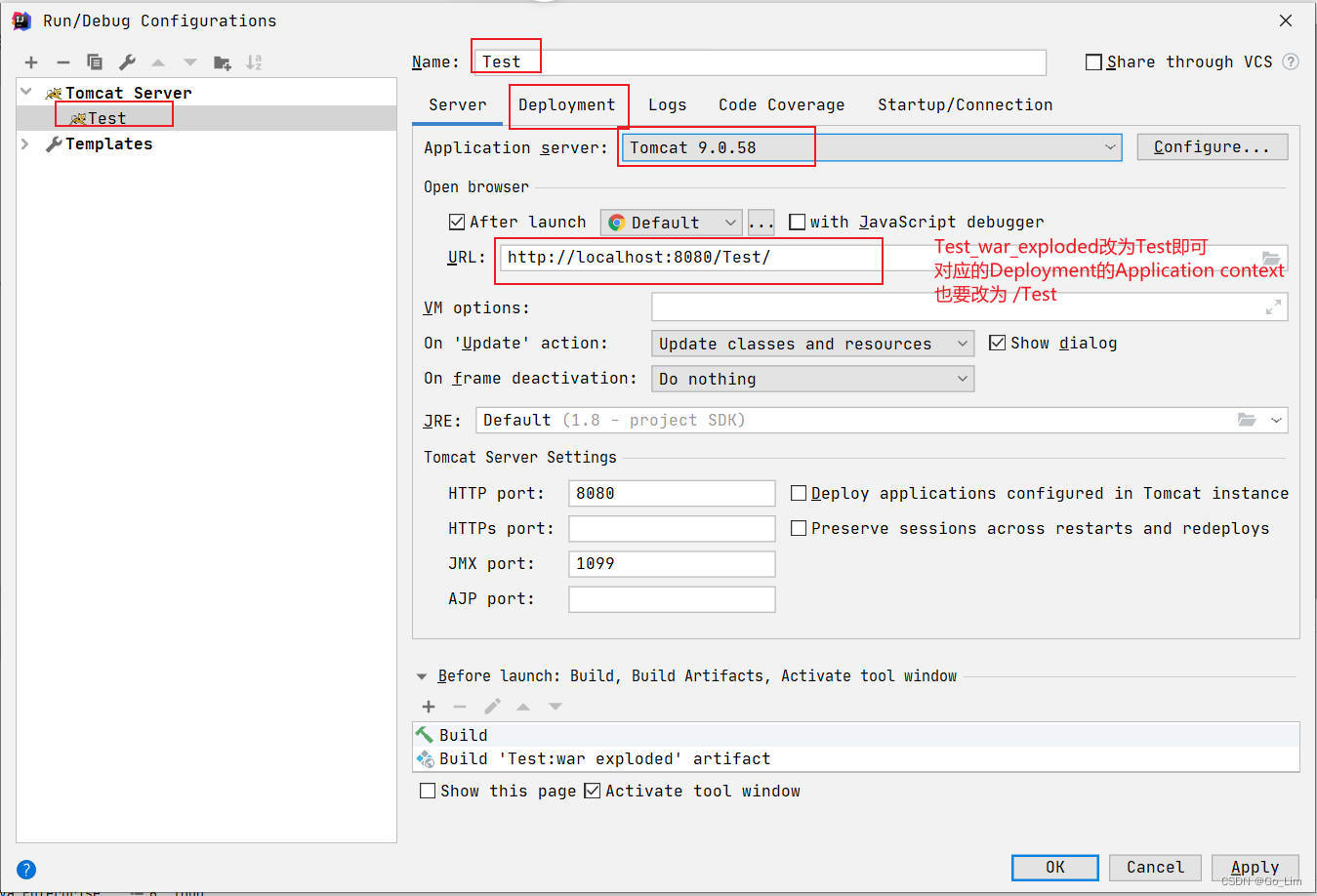Image resolution: width=1317 pixels, height=896 pixels.
Task: Toggle Show dialog checkbox
Action: tap(997, 343)
